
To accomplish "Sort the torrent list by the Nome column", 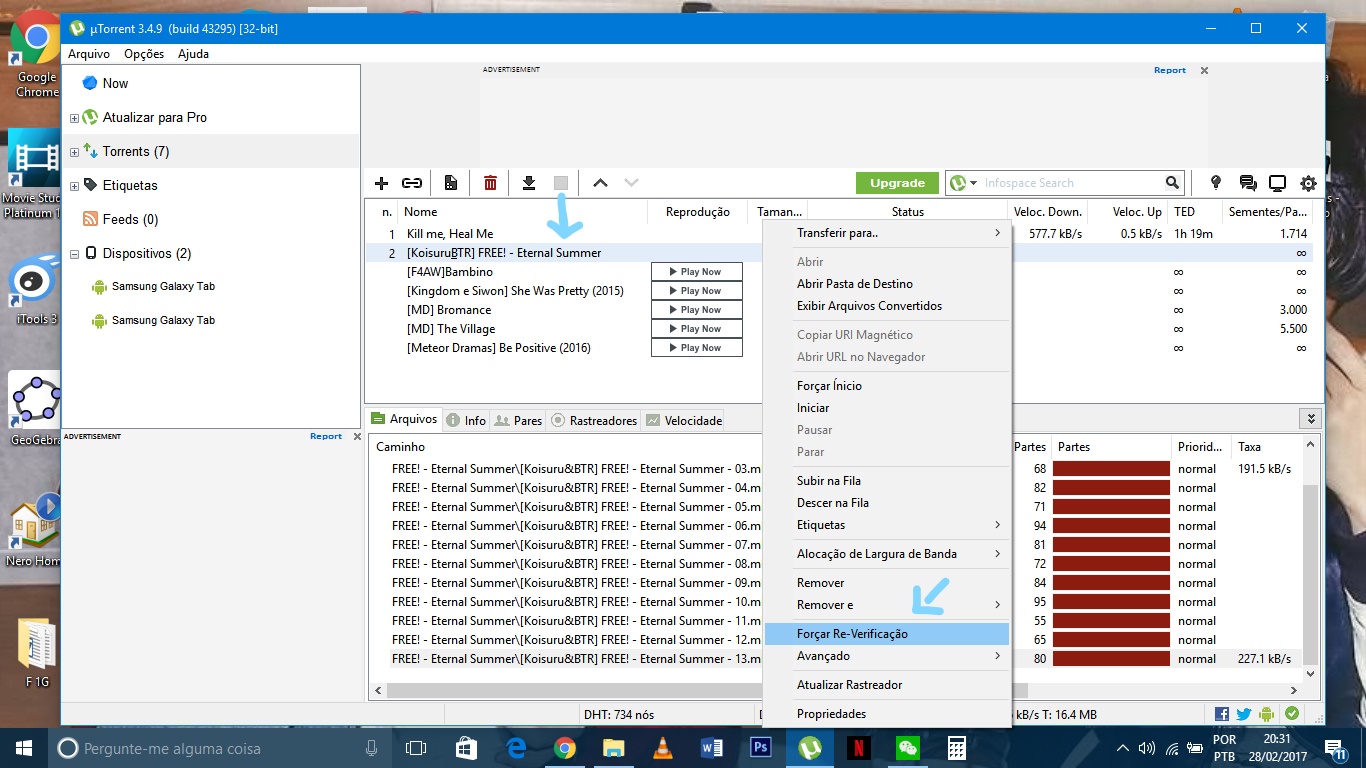I will (522, 212).
